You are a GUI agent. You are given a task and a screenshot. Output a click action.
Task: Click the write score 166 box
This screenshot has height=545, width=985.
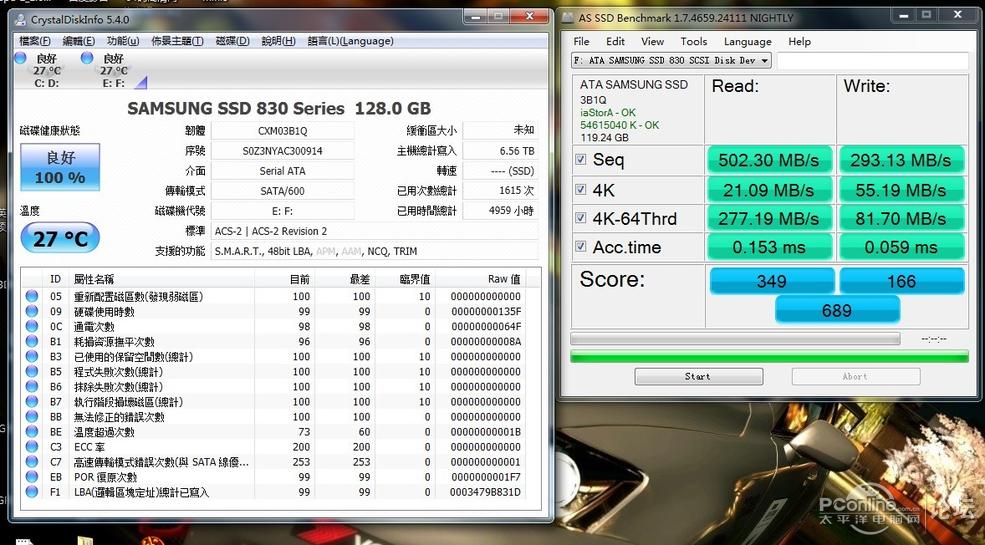tap(901, 281)
